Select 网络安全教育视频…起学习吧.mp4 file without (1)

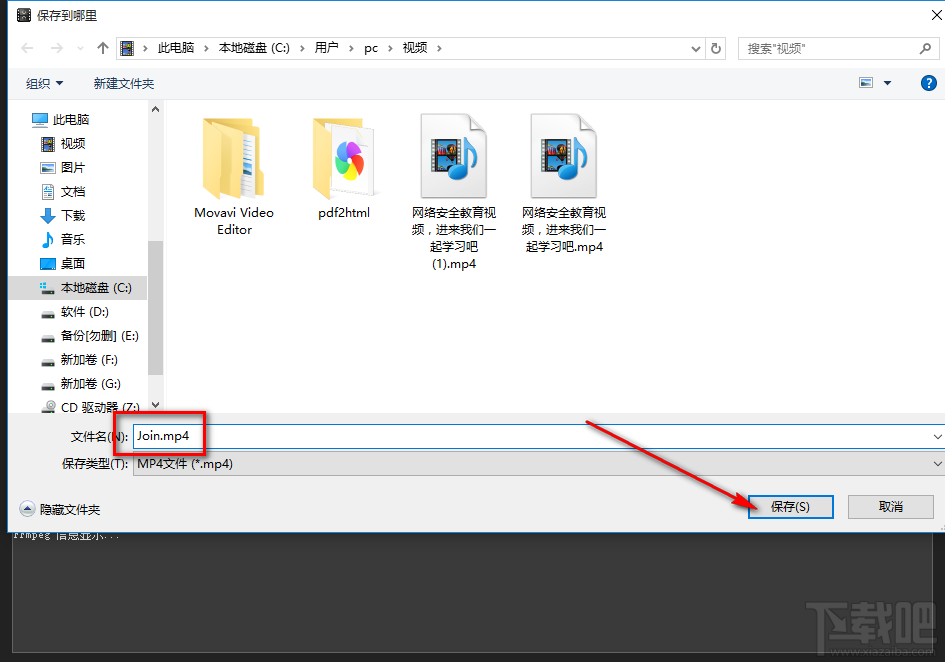564,184
